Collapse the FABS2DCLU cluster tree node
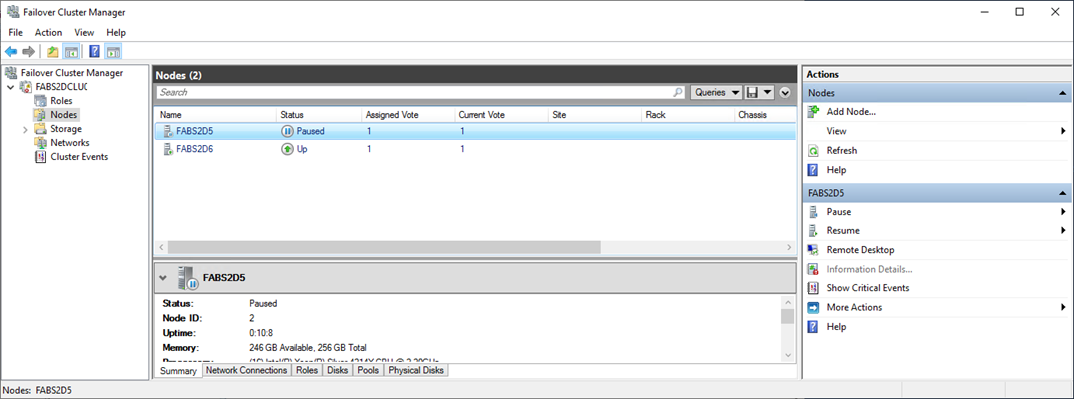The width and height of the screenshot is (1074, 399). coord(10,87)
